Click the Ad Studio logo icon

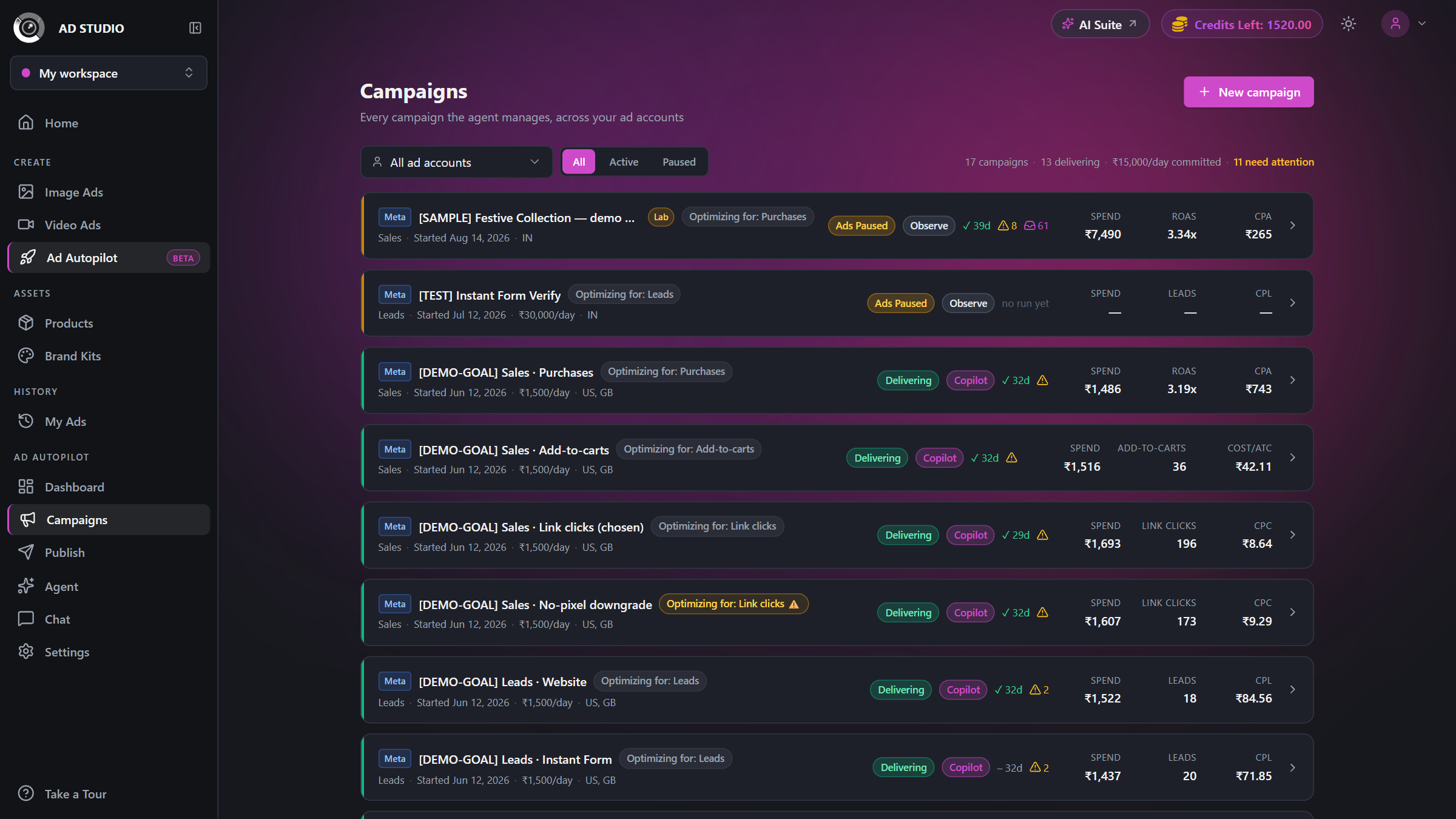coord(29,27)
